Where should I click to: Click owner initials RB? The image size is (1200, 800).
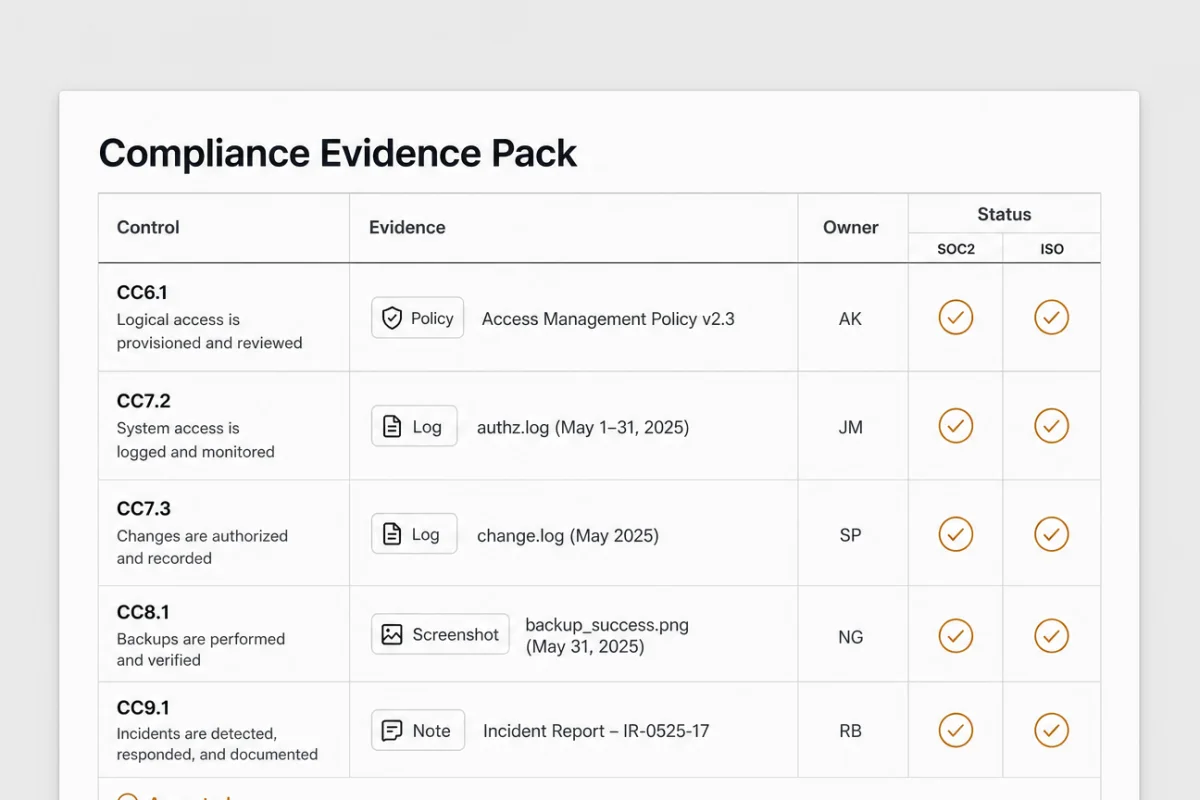(x=850, y=731)
